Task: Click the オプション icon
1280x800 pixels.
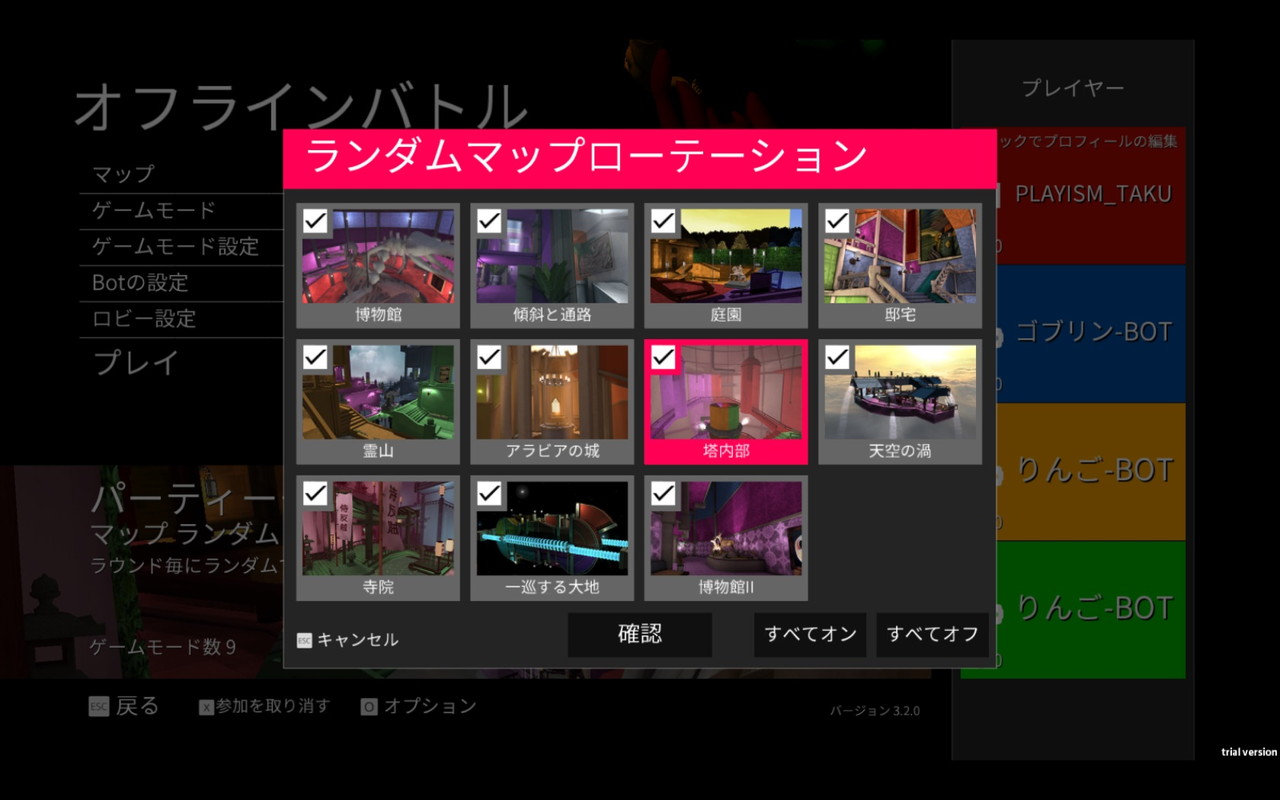Action: (369, 707)
